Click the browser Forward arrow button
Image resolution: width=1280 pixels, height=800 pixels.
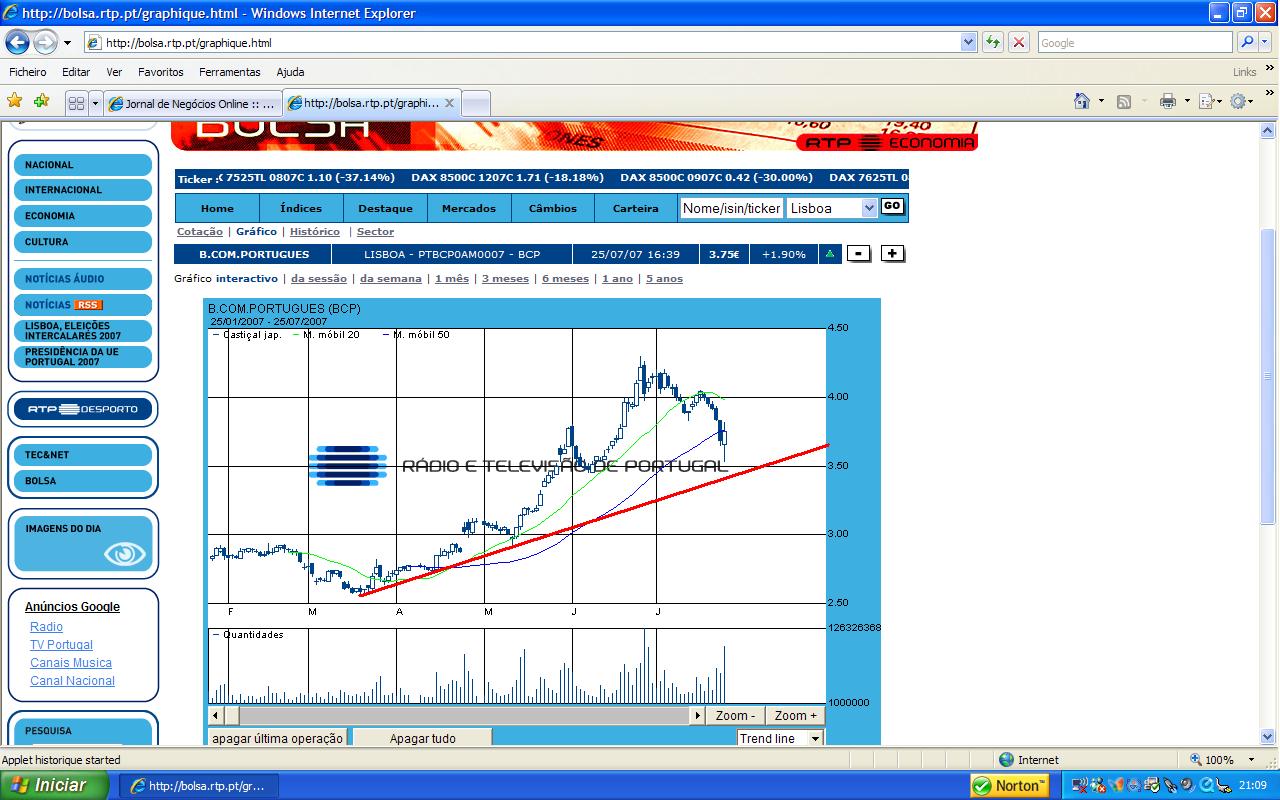point(46,43)
